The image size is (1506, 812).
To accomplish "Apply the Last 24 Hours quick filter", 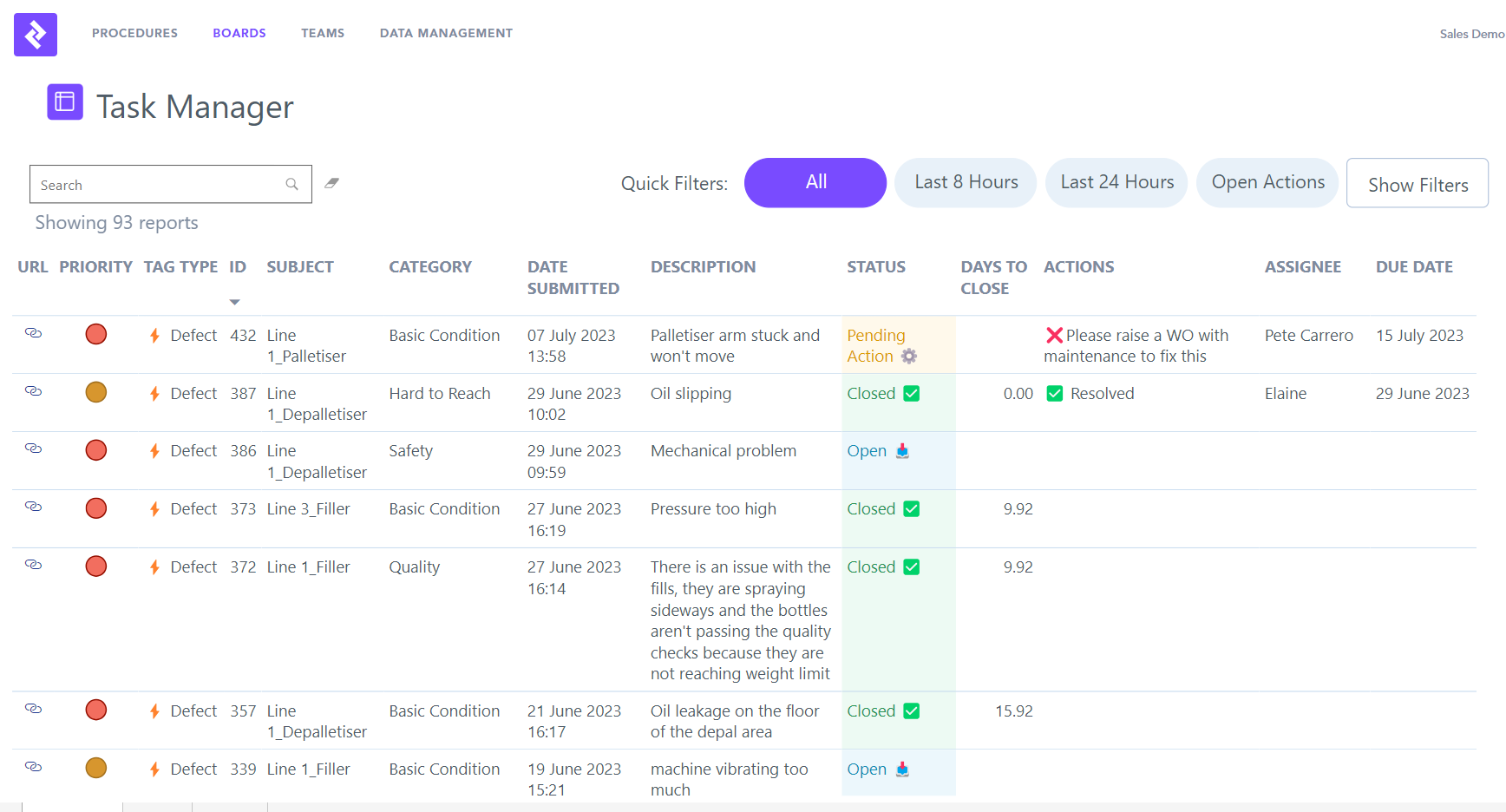I will [x=1116, y=182].
